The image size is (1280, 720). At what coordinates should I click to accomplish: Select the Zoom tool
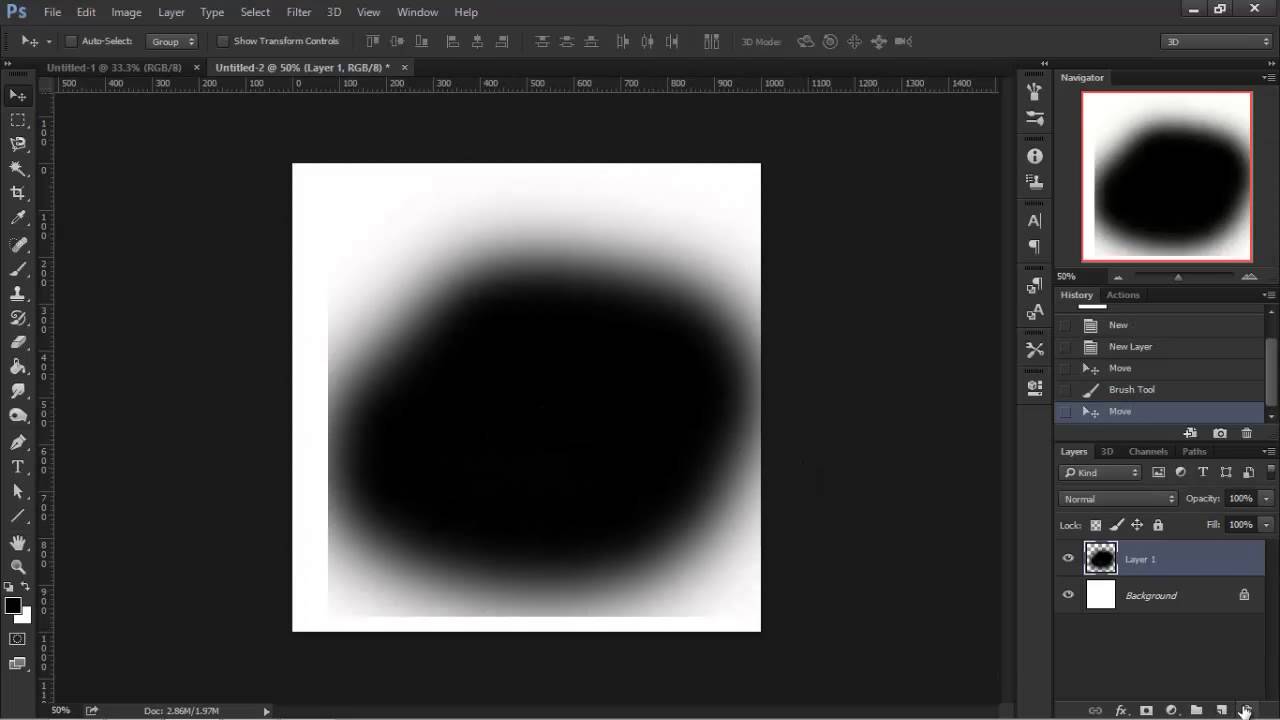coord(18,566)
